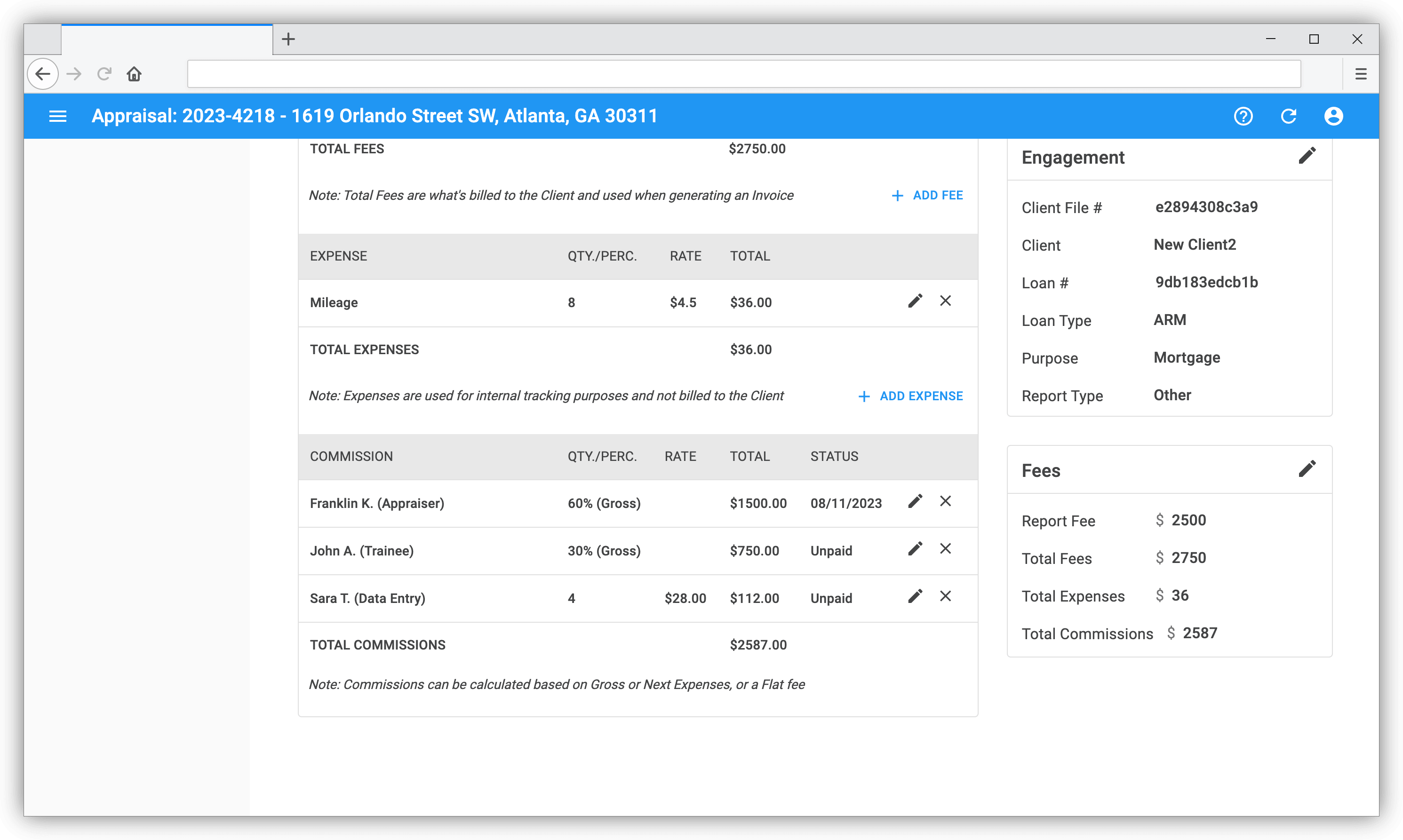Remove Franklin K. commission row
This screenshot has width=1403, height=840.
tap(945, 501)
